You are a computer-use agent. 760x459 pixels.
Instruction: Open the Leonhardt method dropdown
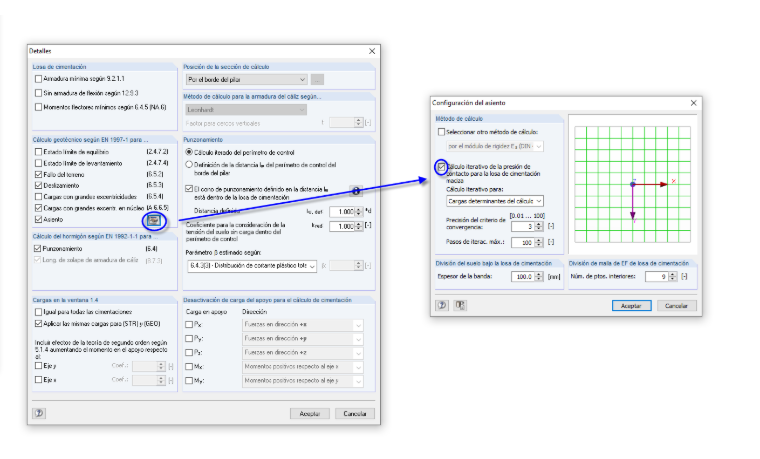tap(246, 110)
